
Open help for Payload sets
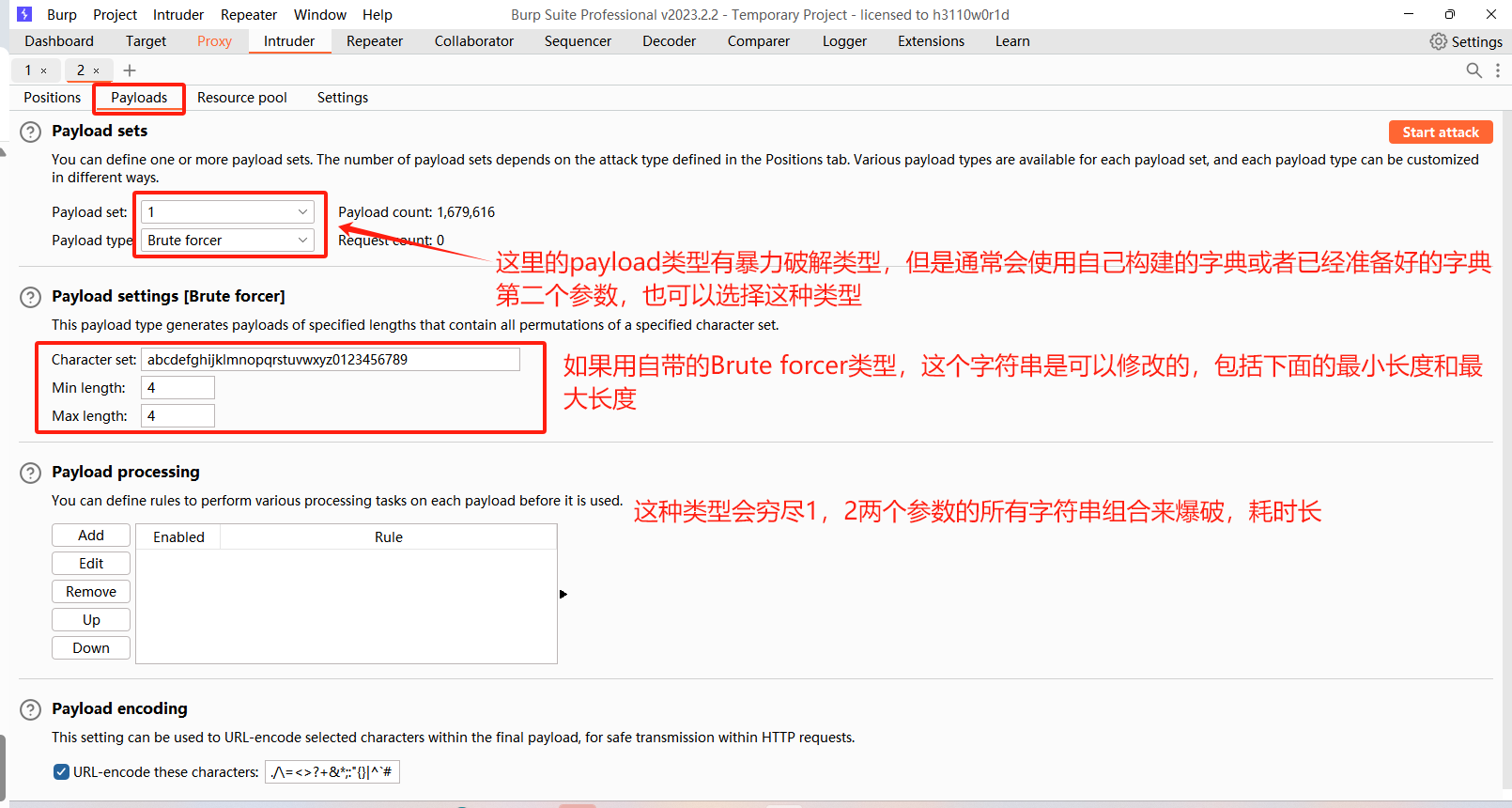31,132
